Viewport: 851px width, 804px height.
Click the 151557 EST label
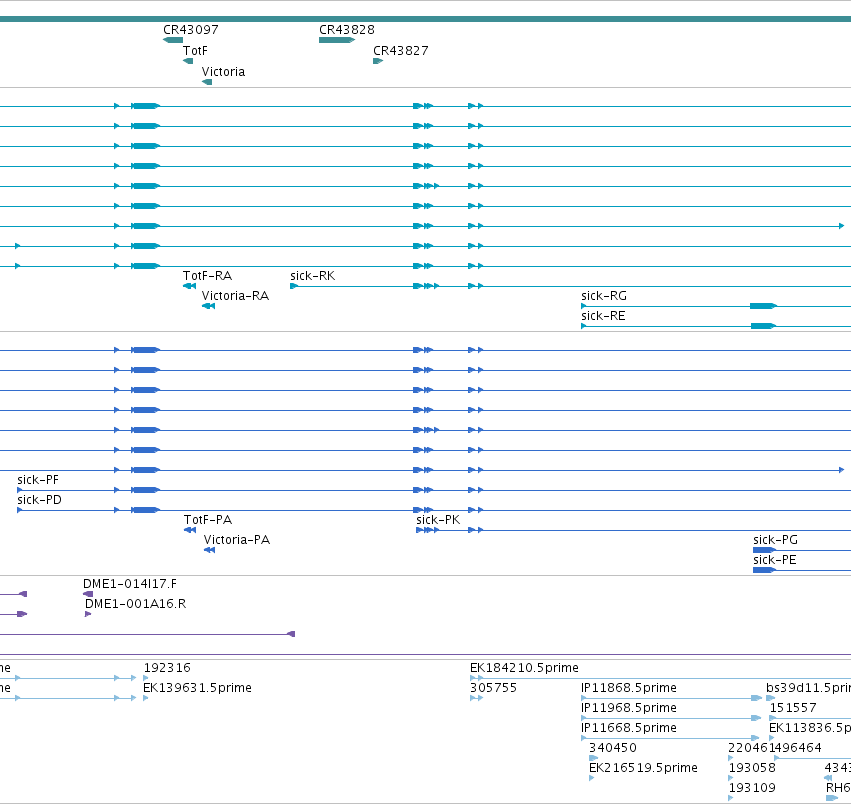[x=793, y=708]
